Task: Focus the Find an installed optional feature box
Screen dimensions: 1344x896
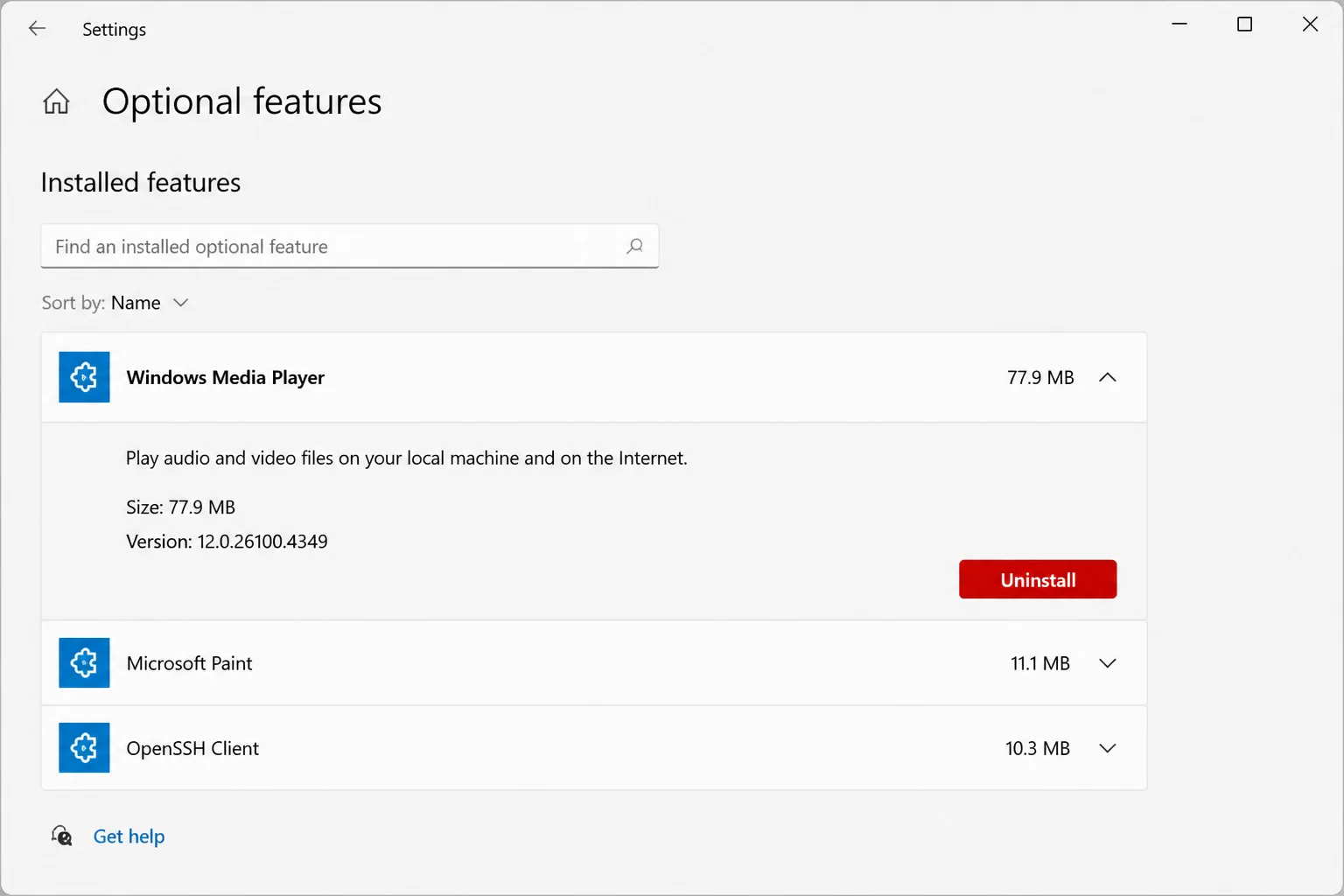Action: (x=350, y=246)
